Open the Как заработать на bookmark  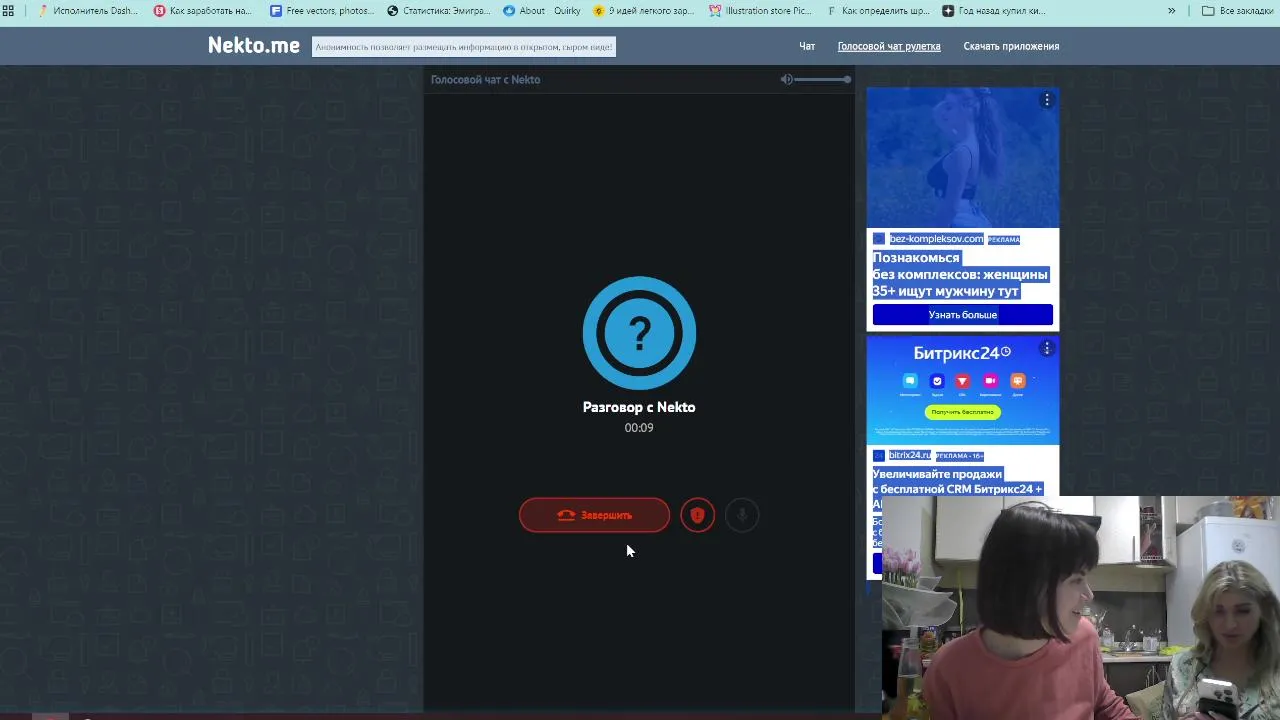(x=203, y=11)
